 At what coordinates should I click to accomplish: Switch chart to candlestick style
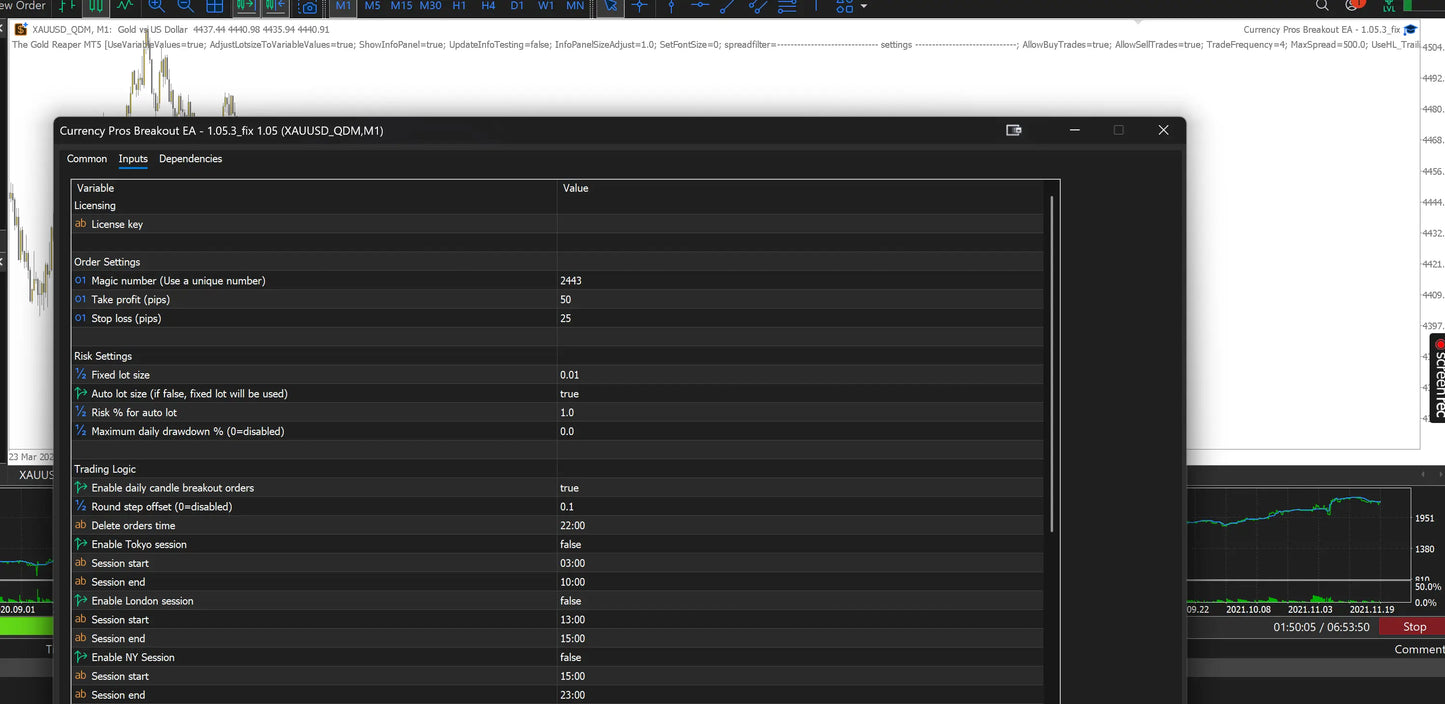click(x=95, y=6)
